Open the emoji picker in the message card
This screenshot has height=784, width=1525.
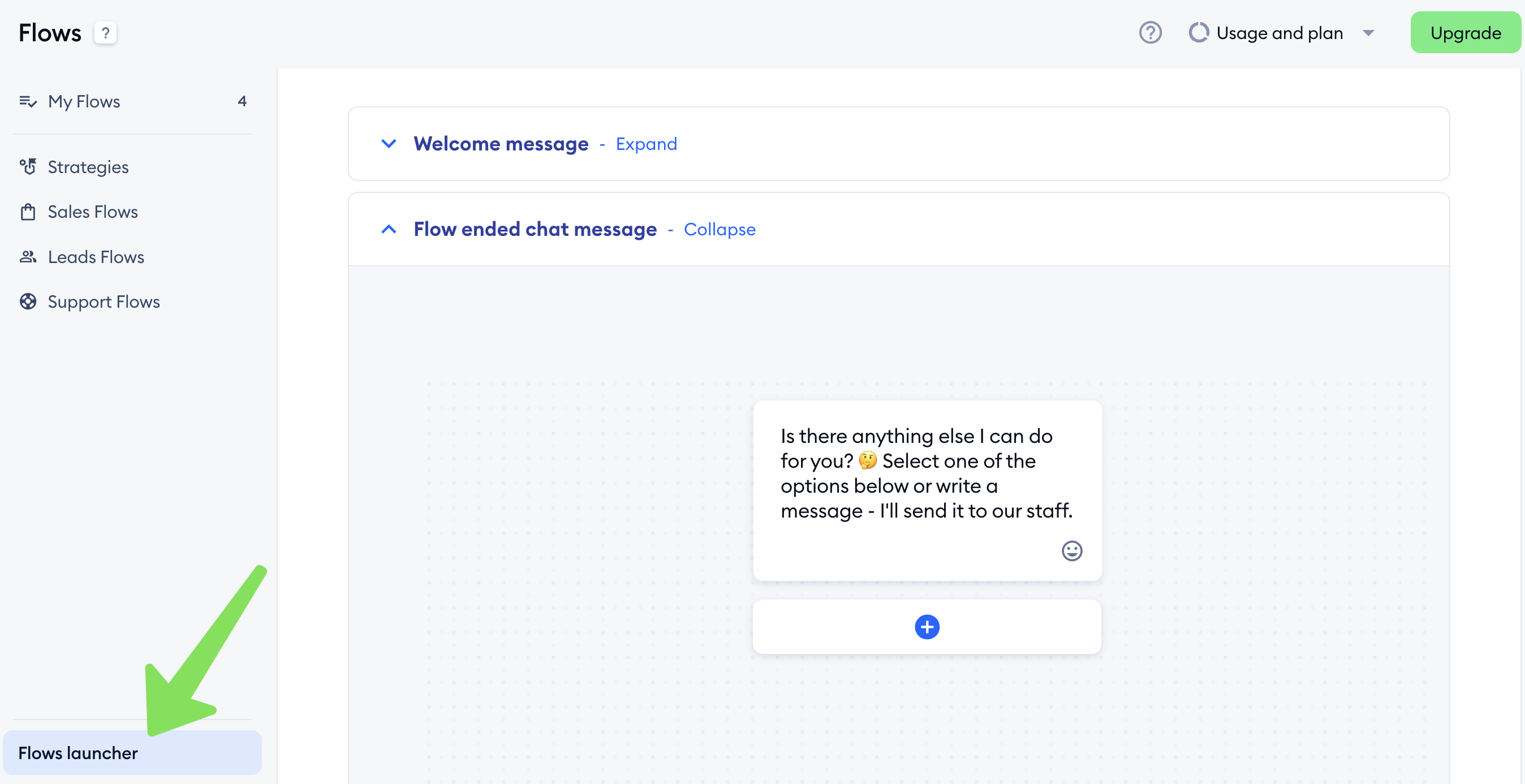coord(1071,551)
